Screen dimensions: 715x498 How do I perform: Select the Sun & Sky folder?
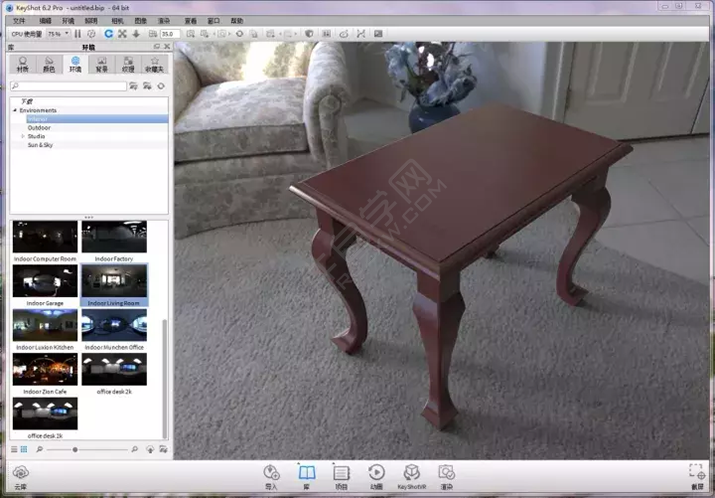(x=41, y=145)
